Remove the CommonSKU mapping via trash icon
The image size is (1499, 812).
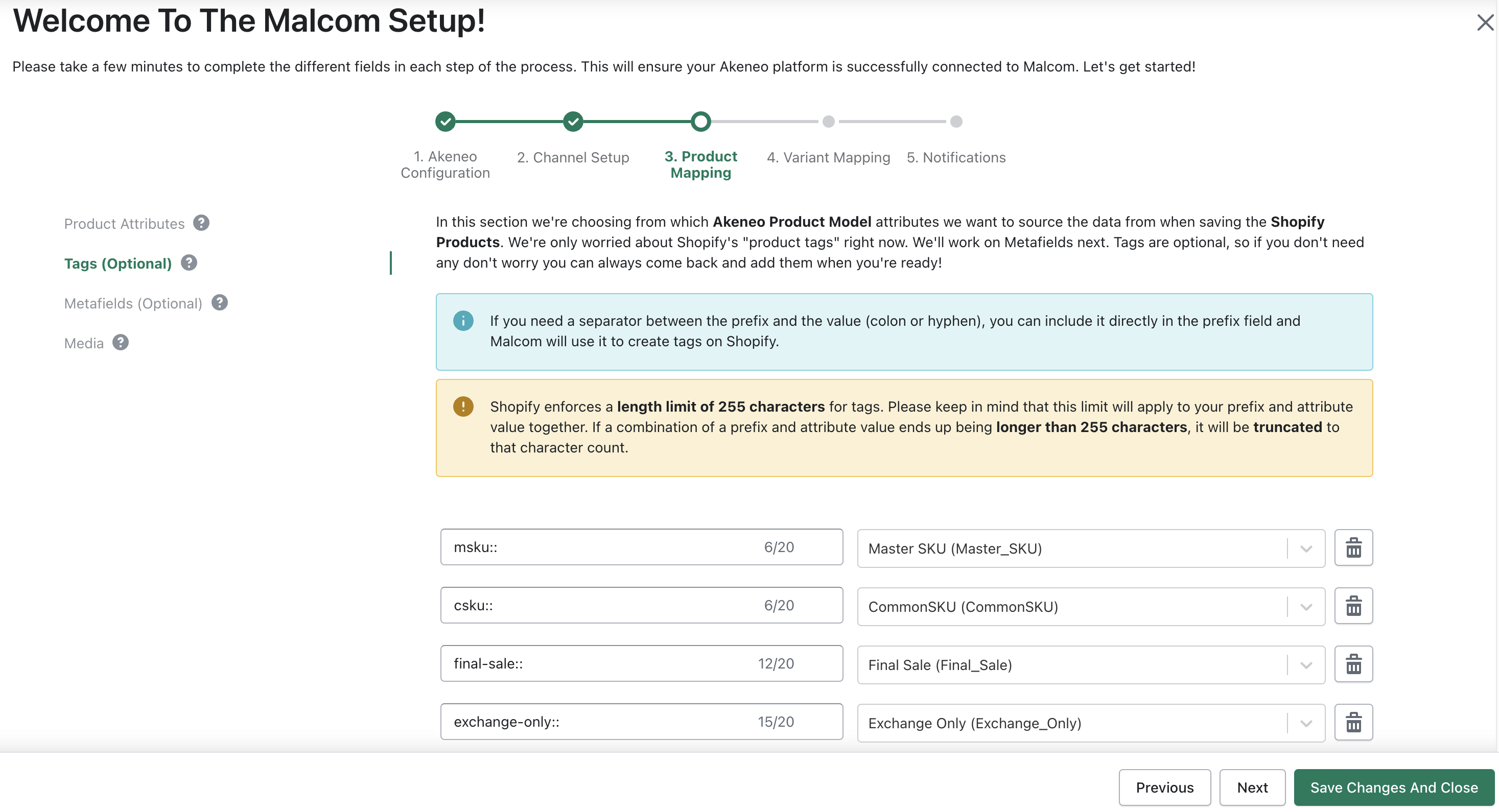pyautogui.click(x=1353, y=606)
